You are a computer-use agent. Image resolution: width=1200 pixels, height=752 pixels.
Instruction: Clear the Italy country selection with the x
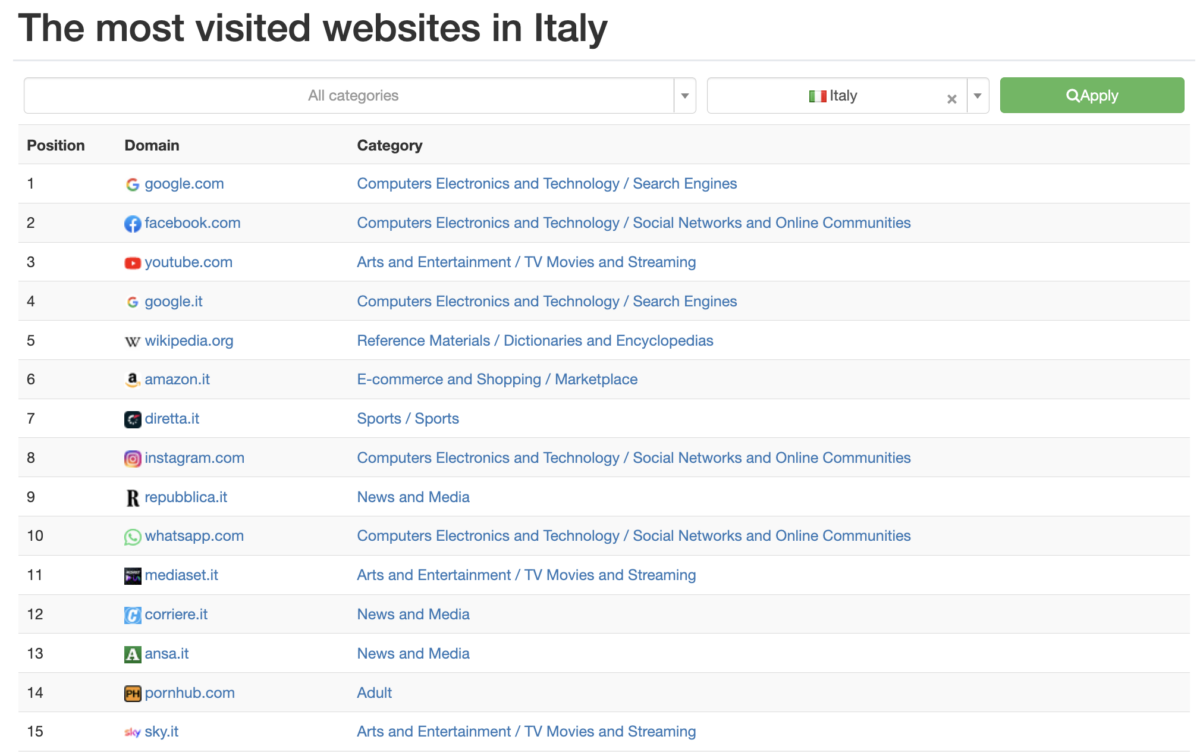click(952, 98)
